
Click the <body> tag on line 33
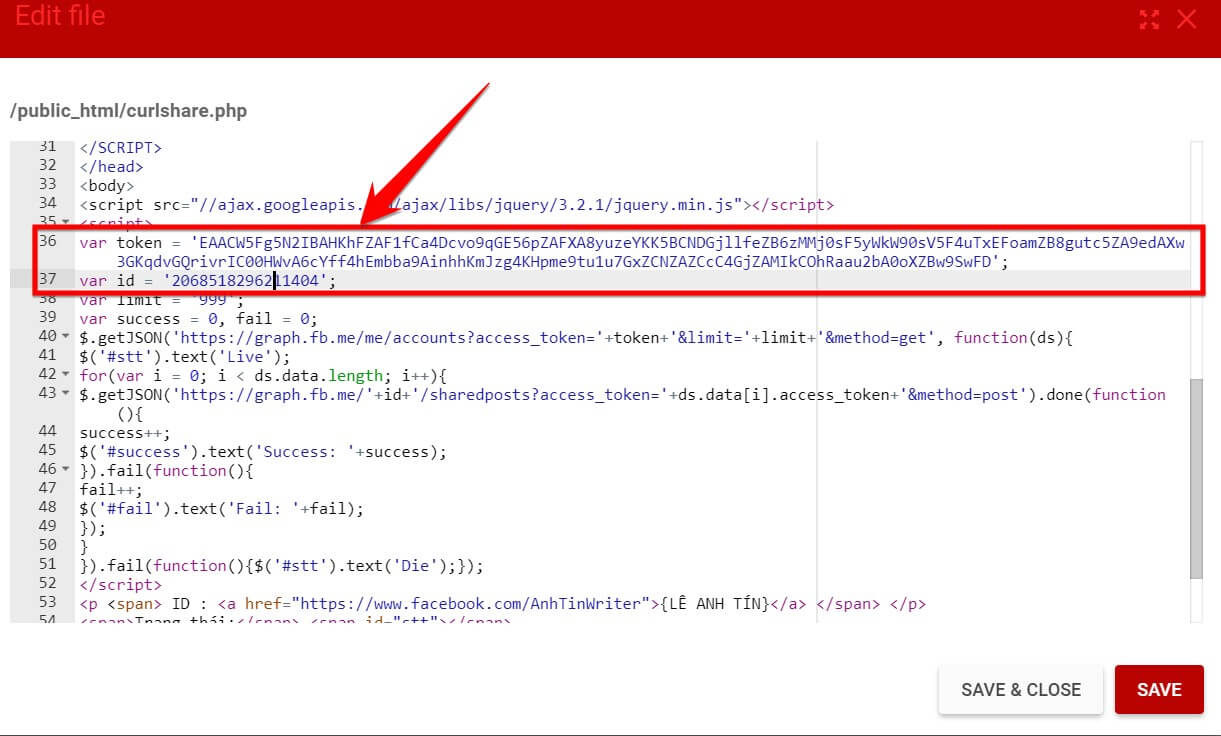pos(107,186)
